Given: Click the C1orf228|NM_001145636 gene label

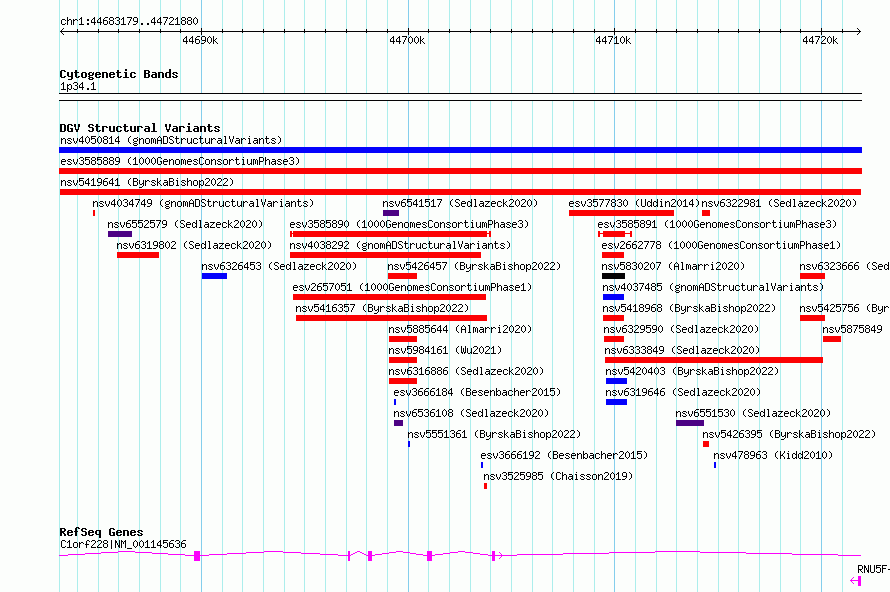Looking at the screenshot, I should coord(123,544).
